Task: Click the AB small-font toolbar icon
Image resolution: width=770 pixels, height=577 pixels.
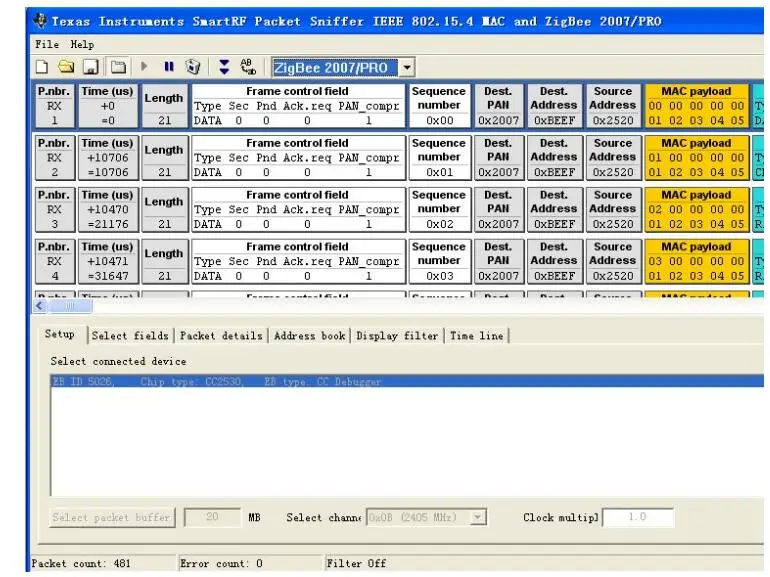Action: click(x=248, y=66)
